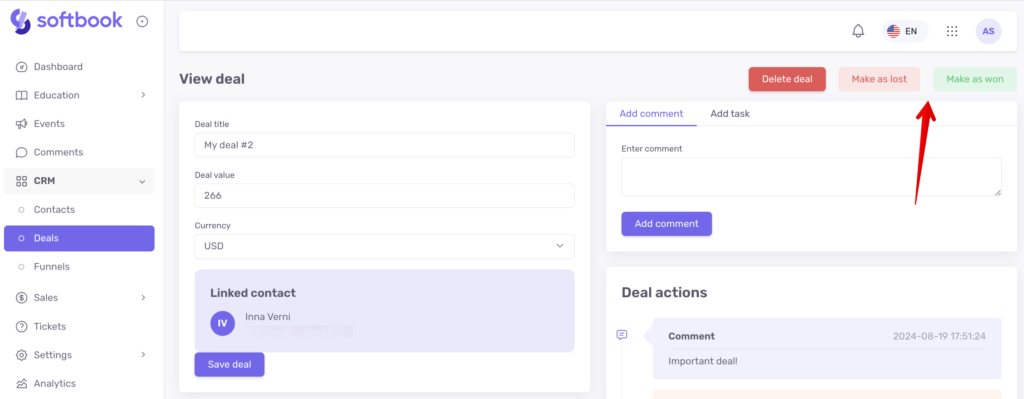Switch to the Add task tab
Viewport: 1024px width, 399px height.
tap(729, 114)
